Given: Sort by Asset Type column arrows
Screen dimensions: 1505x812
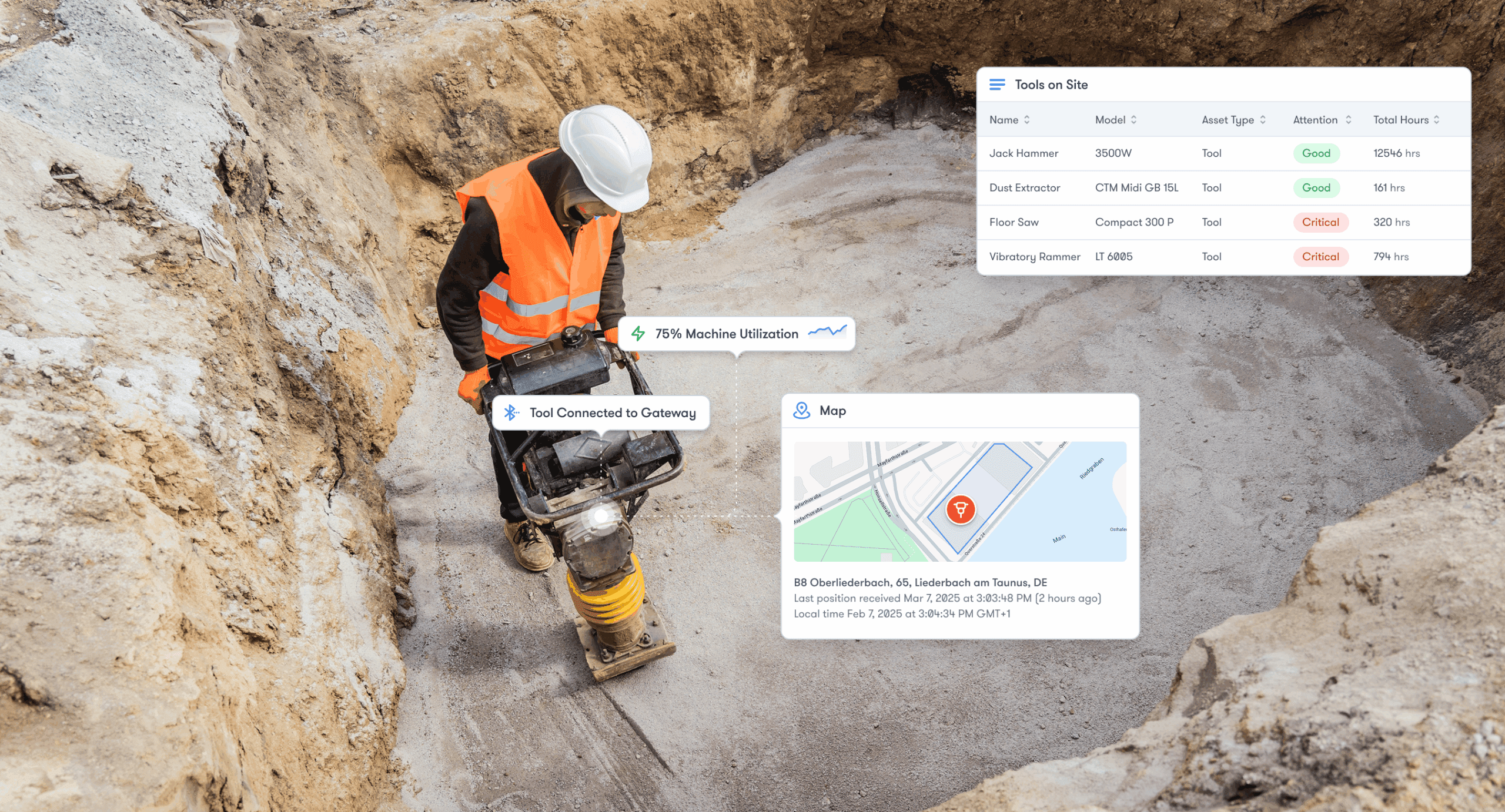Looking at the screenshot, I should click(x=1262, y=120).
